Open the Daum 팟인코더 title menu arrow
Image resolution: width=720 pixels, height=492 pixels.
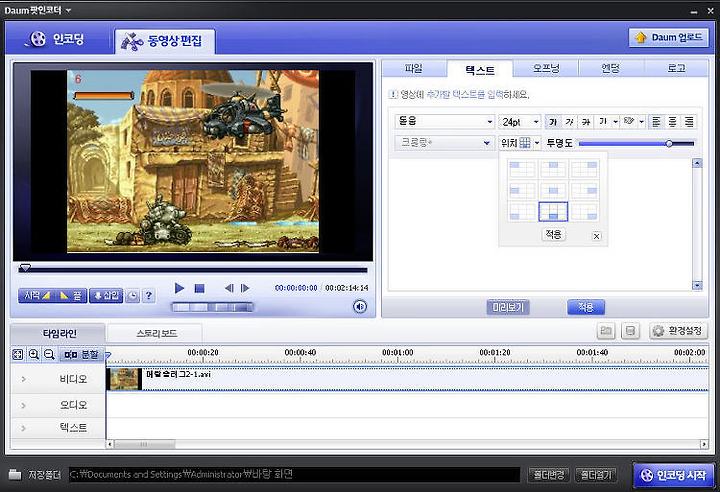pos(68,10)
